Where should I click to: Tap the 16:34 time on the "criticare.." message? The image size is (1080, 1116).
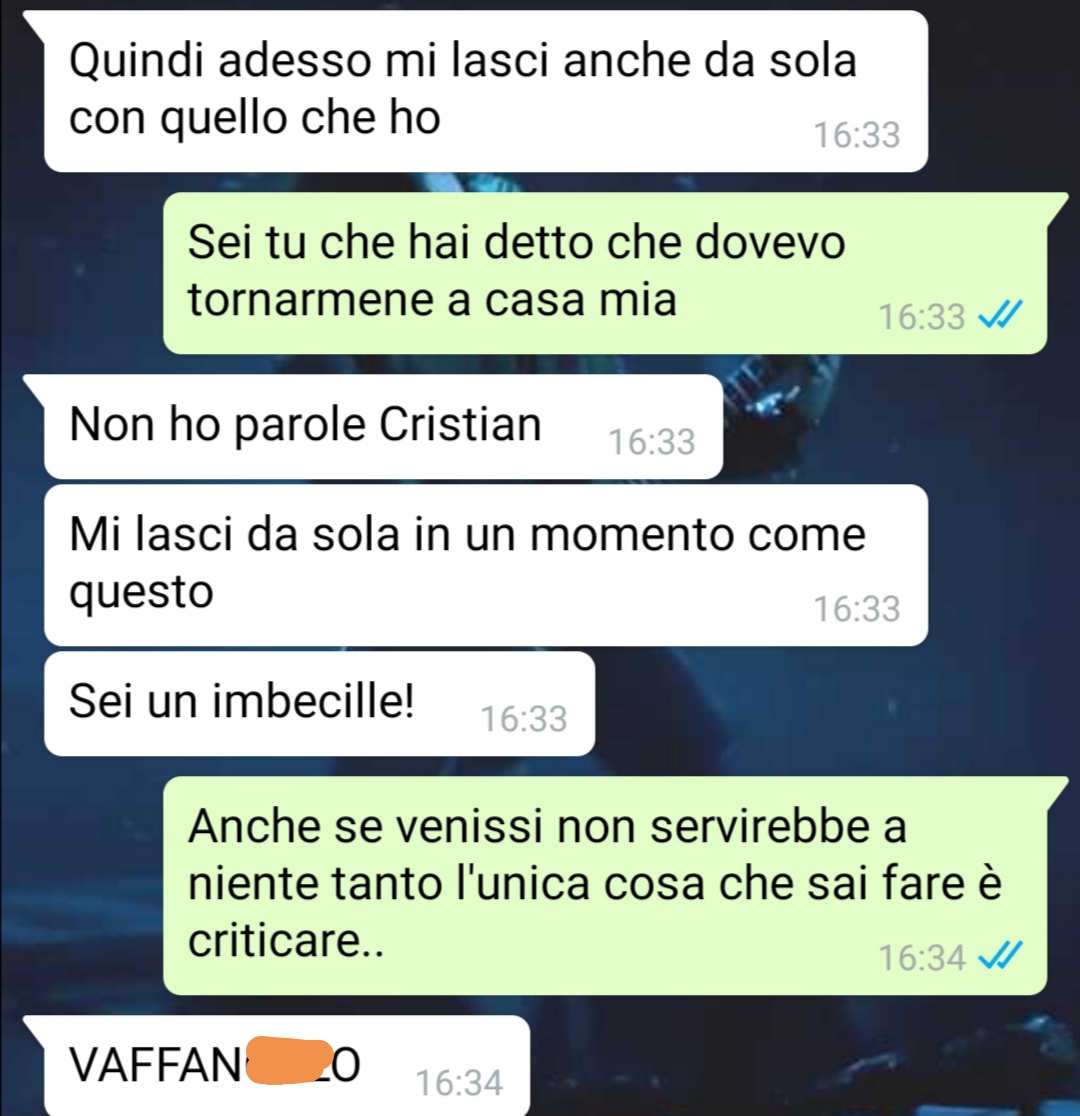(x=921, y=957)
